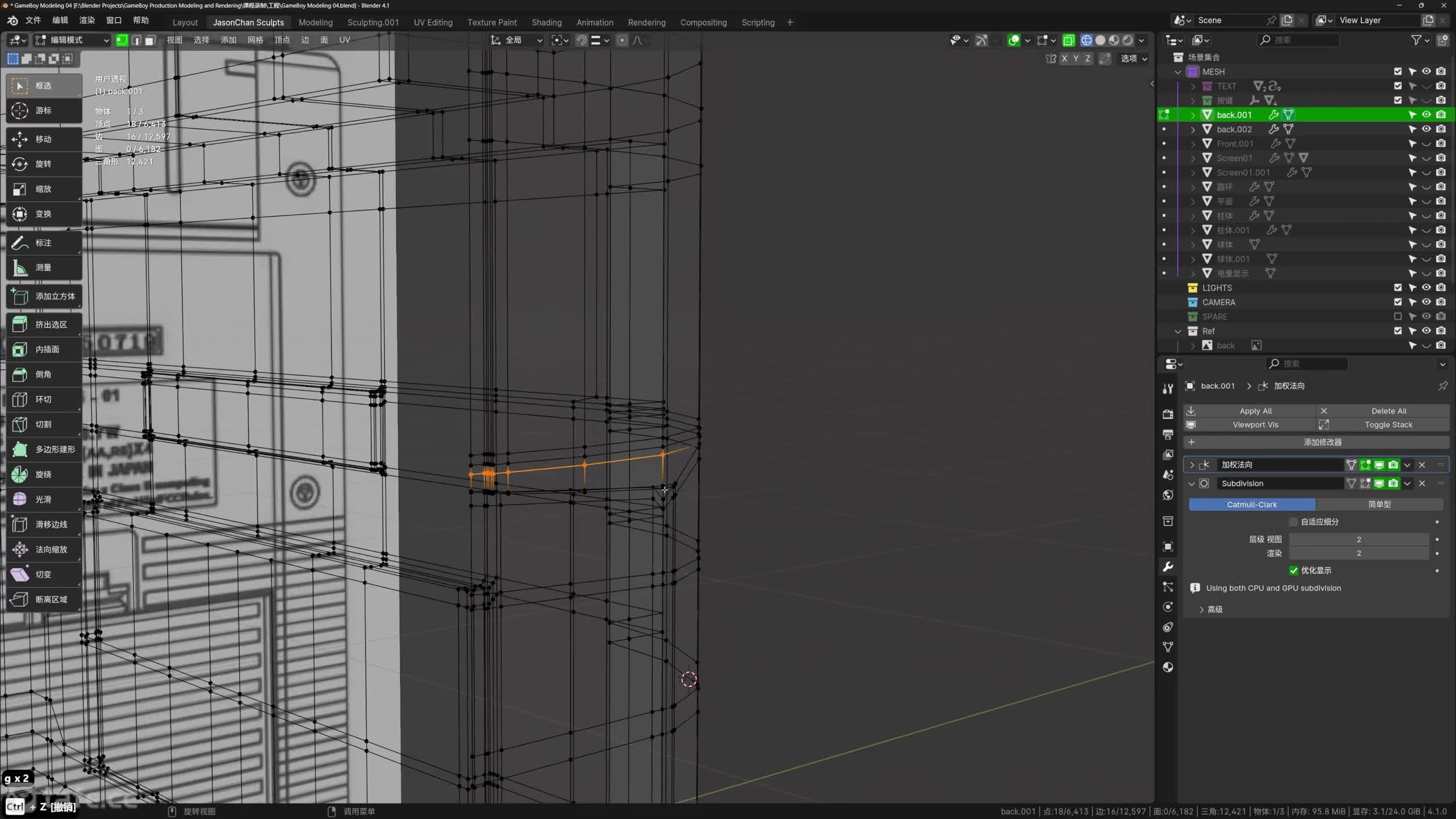
Task: Open the 文件 (File) menu
Action: [33, 20]
